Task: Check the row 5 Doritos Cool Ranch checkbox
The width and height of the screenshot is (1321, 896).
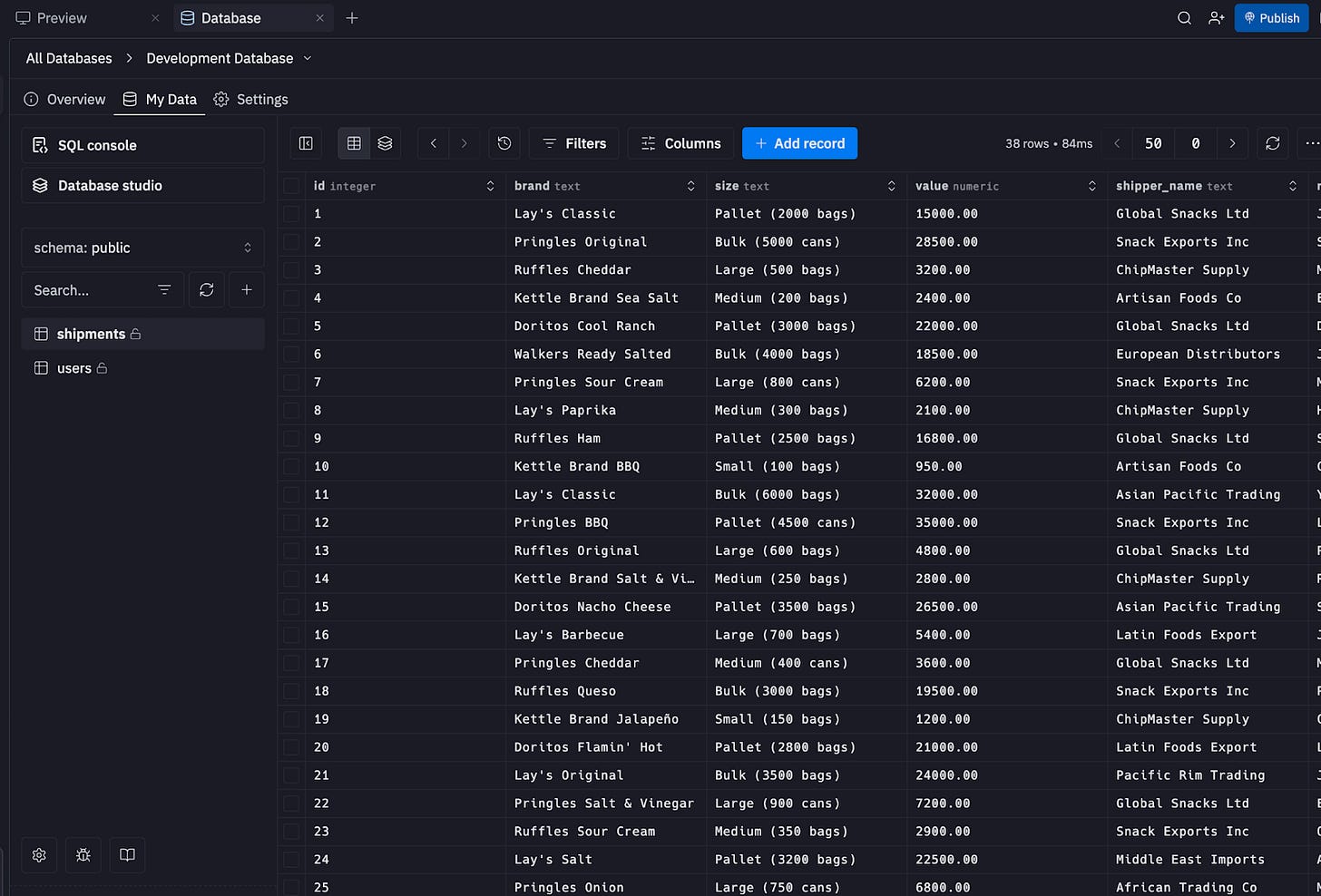Action: point(291,326)
